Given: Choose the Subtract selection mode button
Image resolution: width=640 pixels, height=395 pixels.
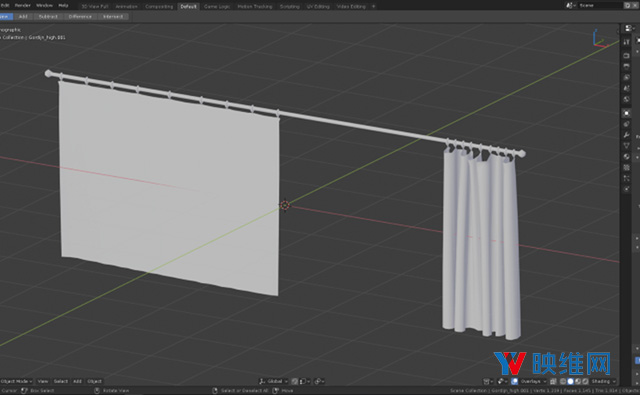Looking at the screenshot, I should pos(48,17).
